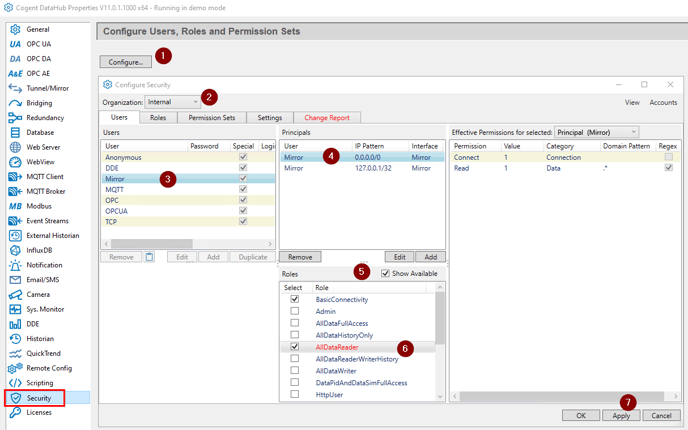Click the Web Server sidebar icon
688x430 pixels.
[15, 147]
